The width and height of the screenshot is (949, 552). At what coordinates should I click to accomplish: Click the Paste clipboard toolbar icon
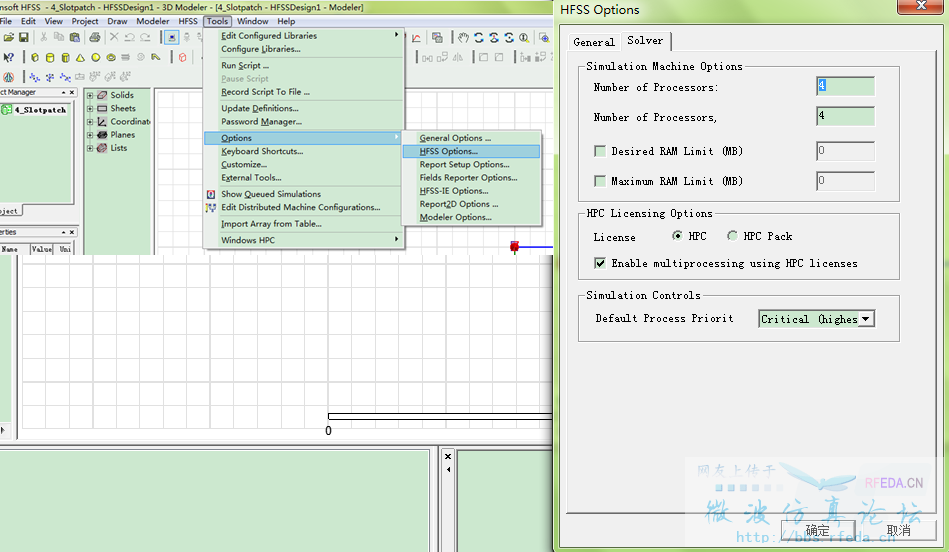point(75,38)
